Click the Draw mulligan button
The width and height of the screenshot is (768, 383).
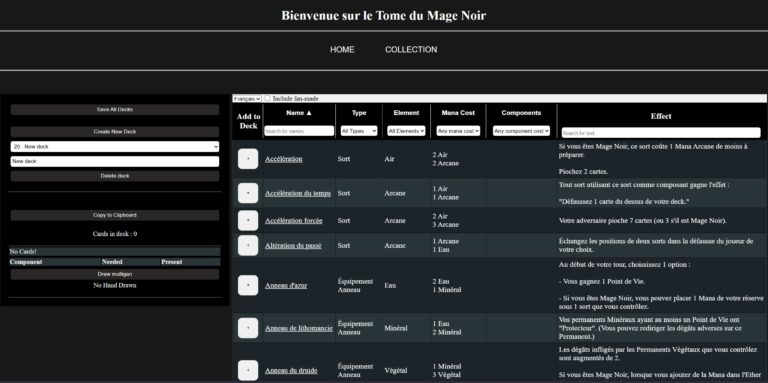(115, 274)
